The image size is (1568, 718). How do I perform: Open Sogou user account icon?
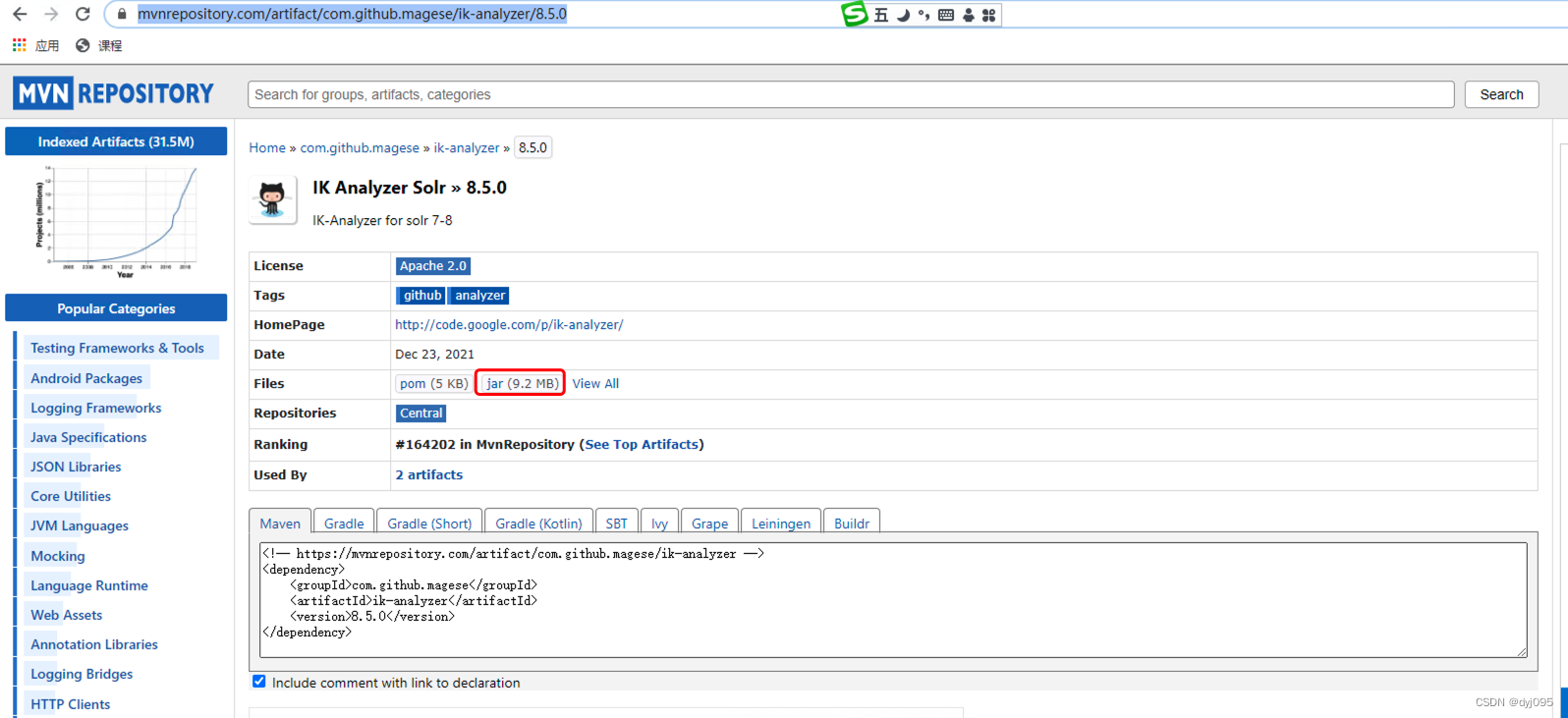coord(968,15)
